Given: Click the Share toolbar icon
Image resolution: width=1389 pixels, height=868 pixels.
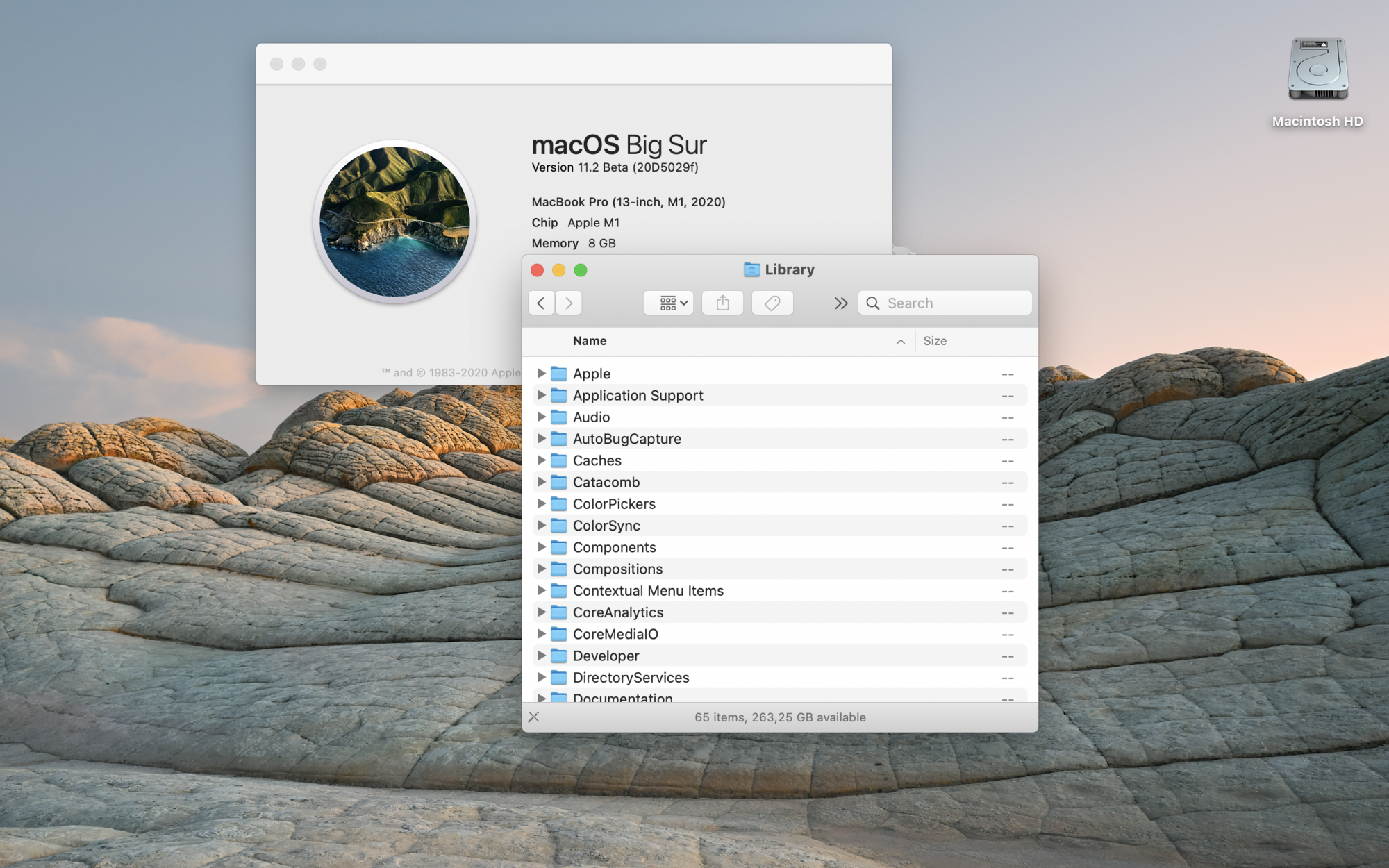Looking at the screenshot, I should [722, 303].
